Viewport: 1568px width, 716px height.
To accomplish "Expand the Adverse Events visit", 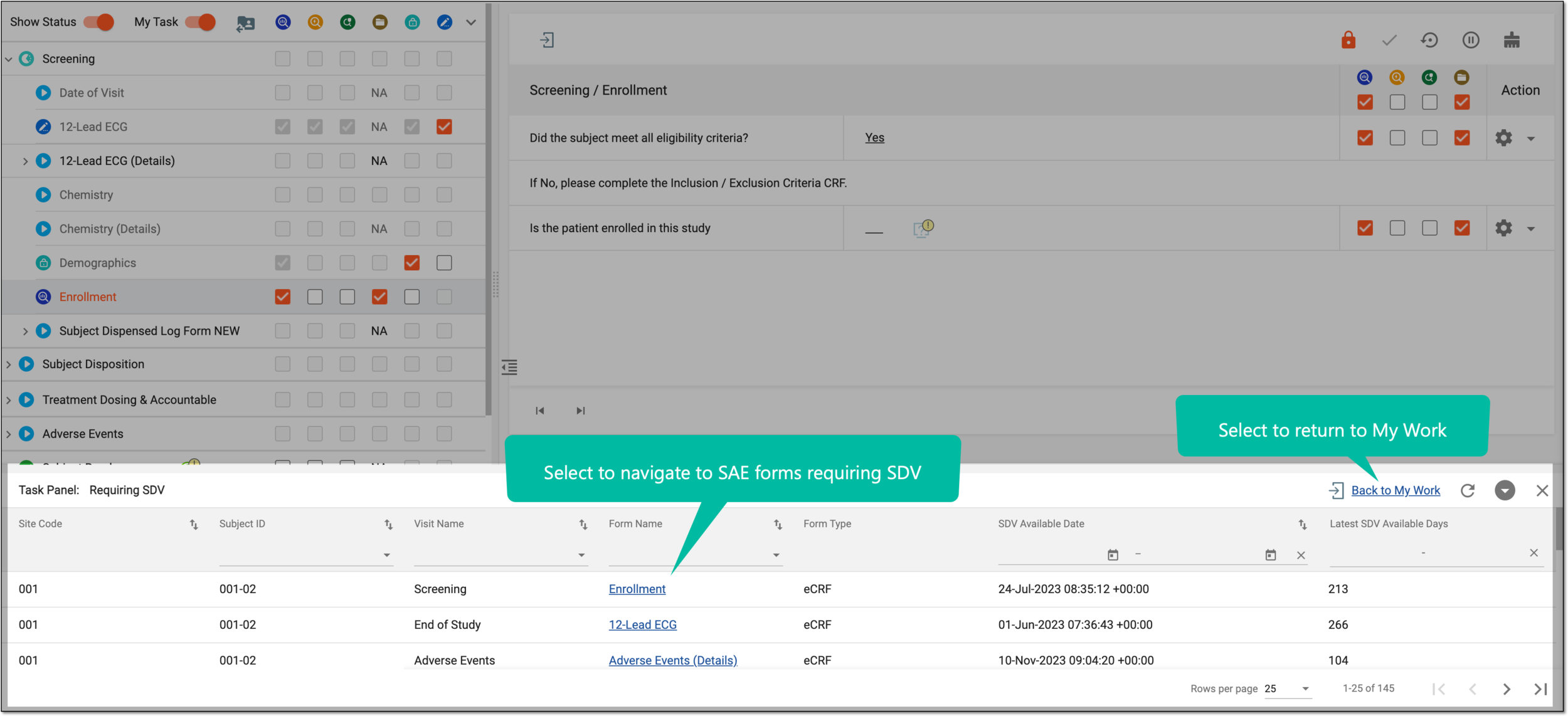I will tap(9, 434).
